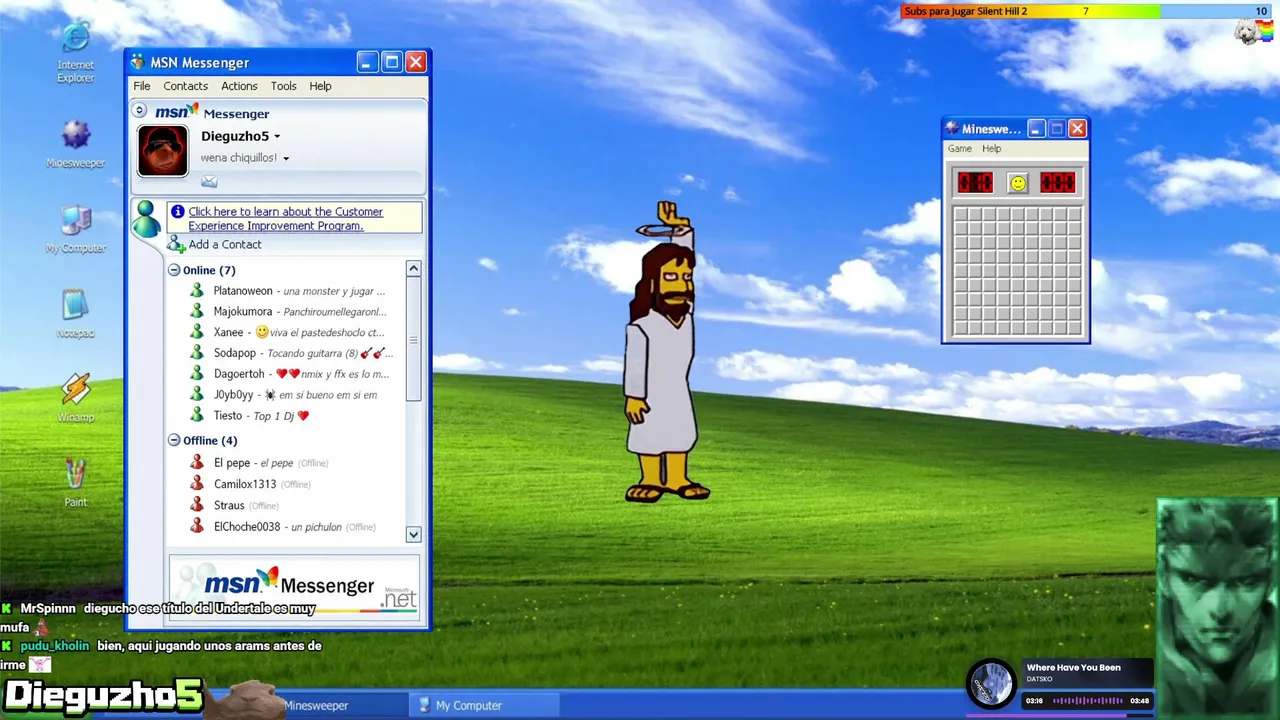
Task: Reveal the top-left Minesweeper grid square
Action: [x=961, y=215]
